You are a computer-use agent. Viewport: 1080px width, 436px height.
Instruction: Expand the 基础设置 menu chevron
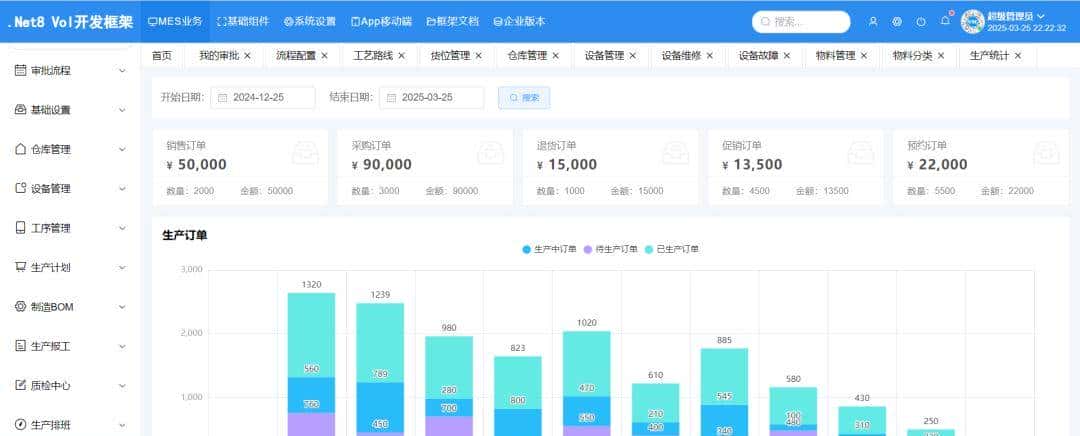[123, 110]
